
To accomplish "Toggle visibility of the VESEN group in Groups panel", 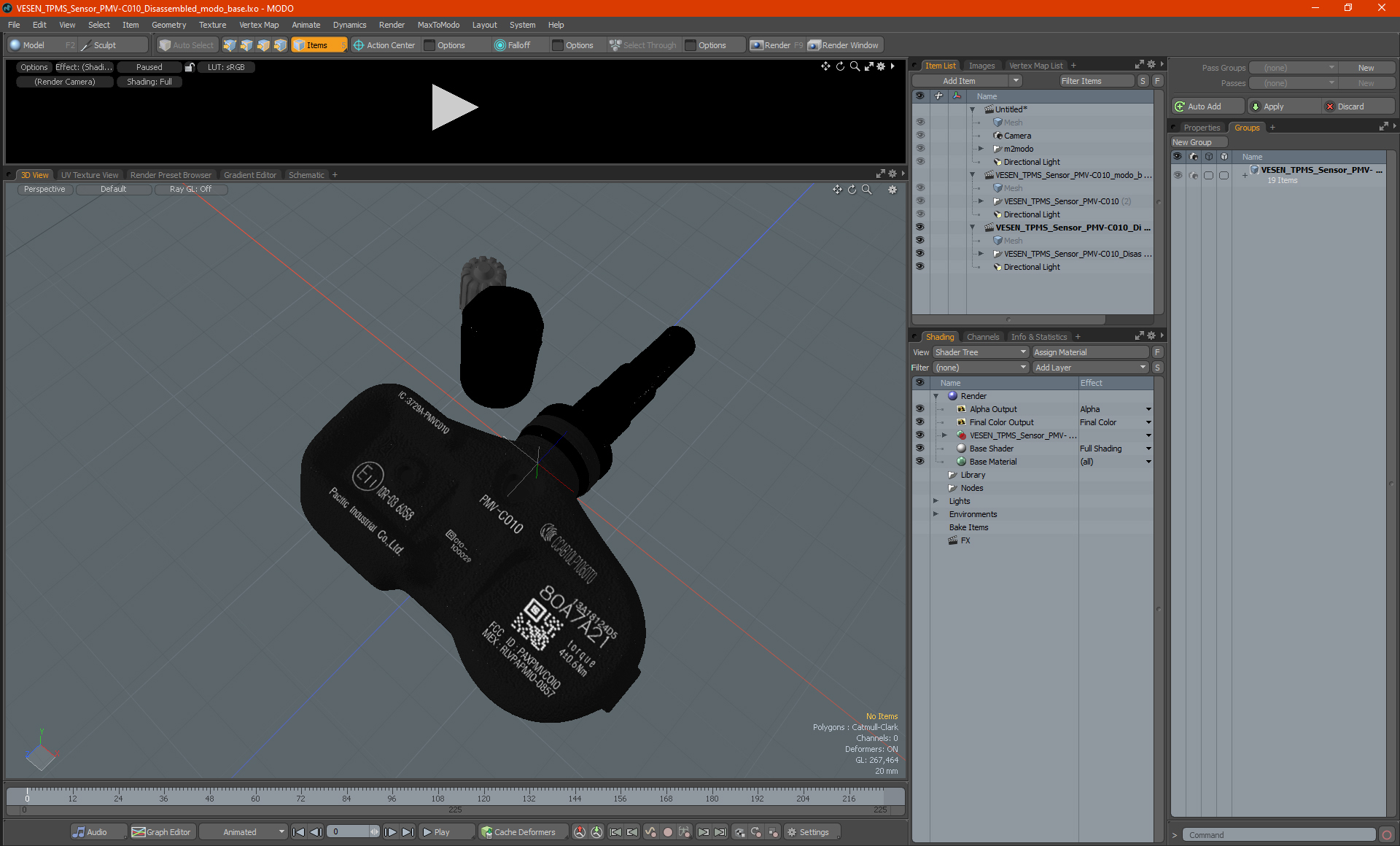I will tap(1178, 175).
